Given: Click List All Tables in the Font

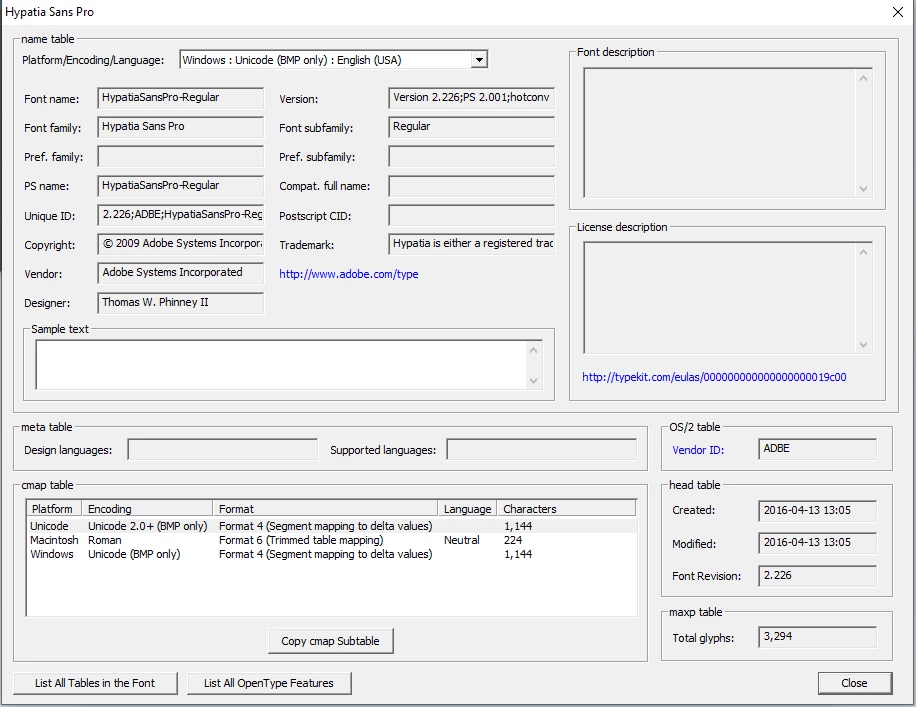Looking at the screenshot, I should (x=95, y=683).
